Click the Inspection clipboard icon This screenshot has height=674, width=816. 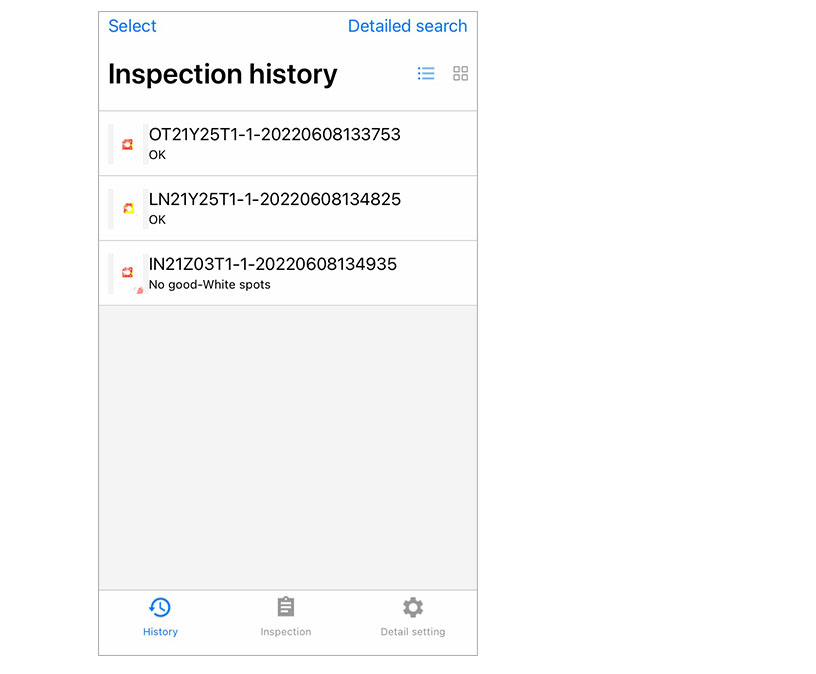pyautogui.click(x=286, y=607)
